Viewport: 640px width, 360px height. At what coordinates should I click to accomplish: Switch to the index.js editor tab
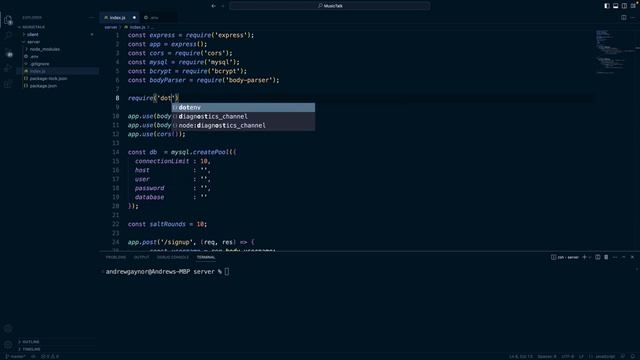tap(118, 18)
